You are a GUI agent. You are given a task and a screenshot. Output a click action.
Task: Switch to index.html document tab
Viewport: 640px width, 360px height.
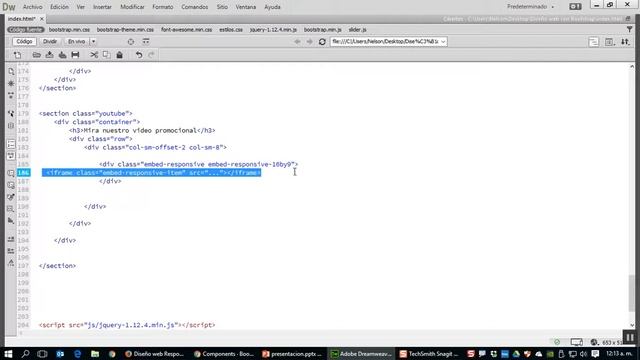point(21,19)
